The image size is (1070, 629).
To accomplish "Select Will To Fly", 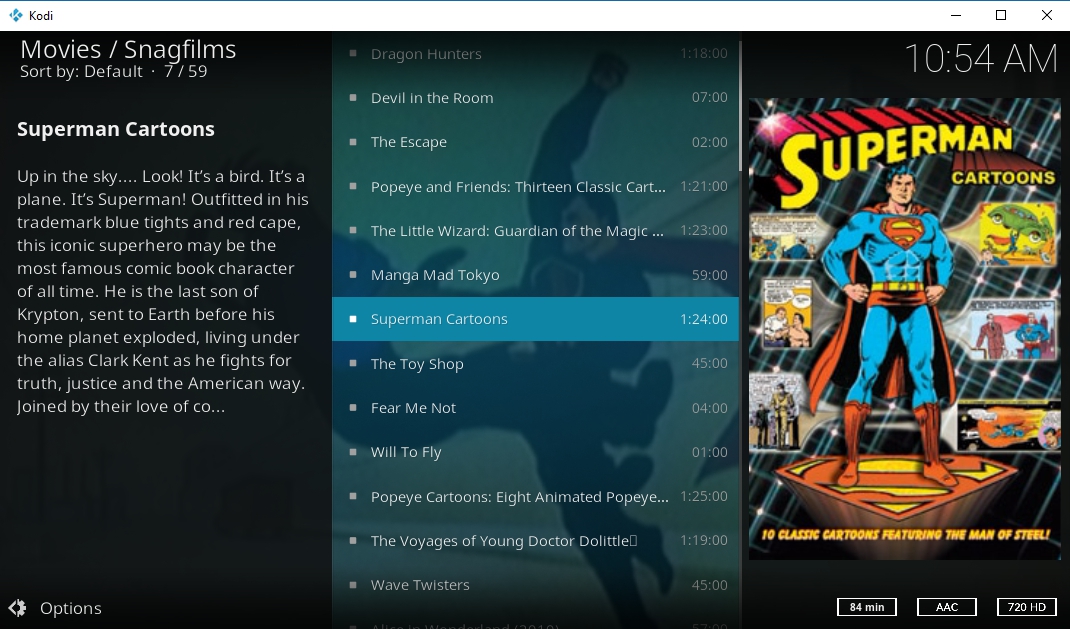I will (535, 452).
